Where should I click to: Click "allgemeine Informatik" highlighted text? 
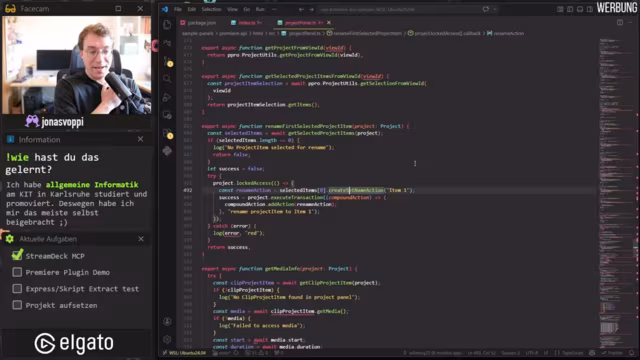point(92,184)
